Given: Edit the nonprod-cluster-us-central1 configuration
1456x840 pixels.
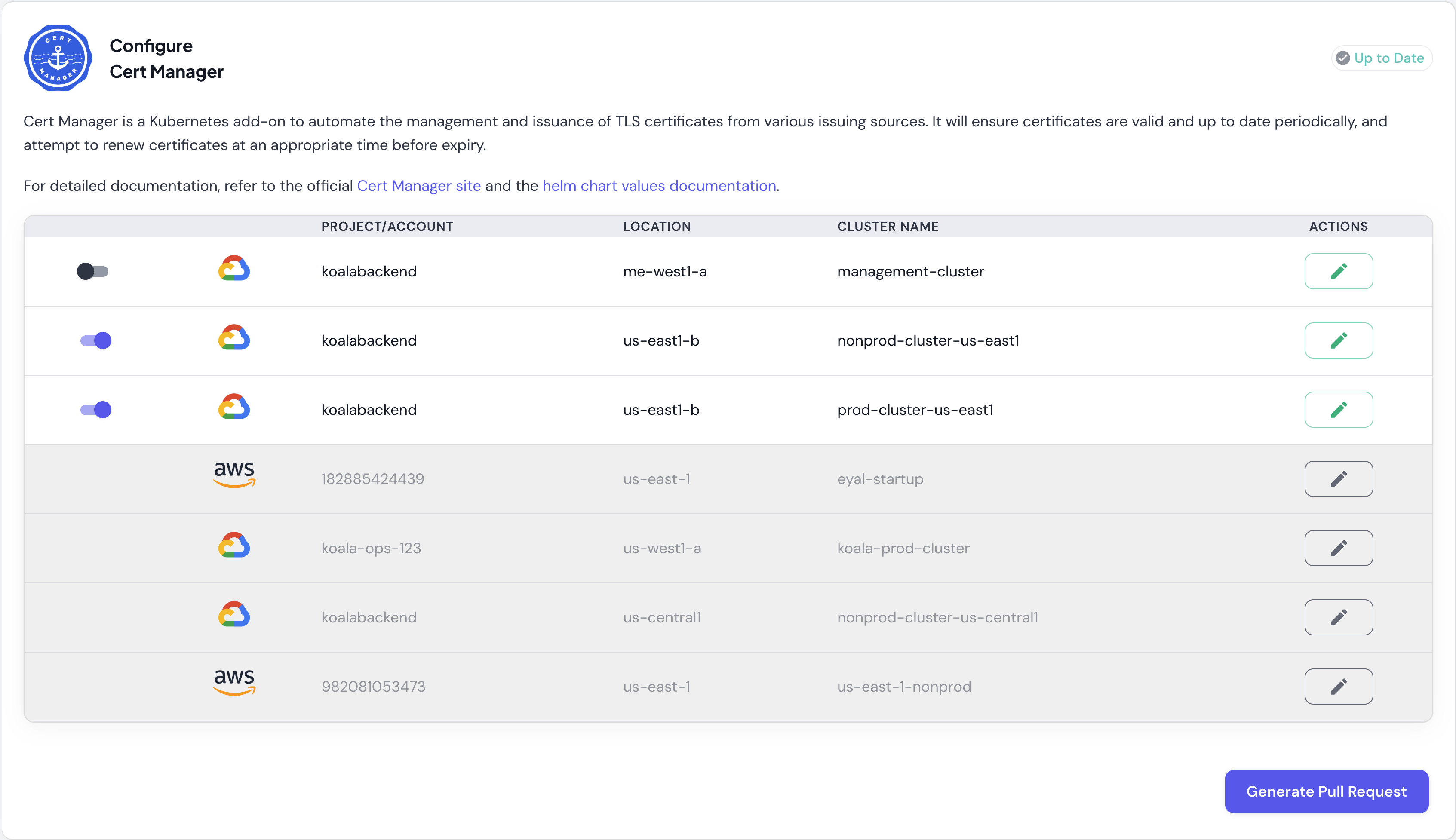Looking at the screenshot, I should [1338, 617].
